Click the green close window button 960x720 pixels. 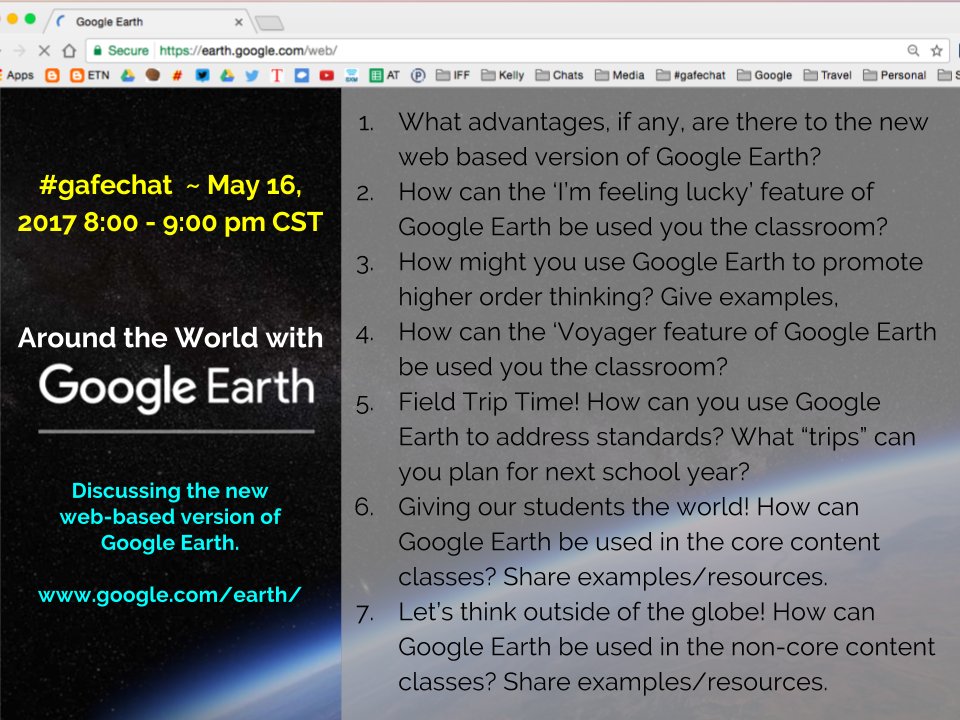point(30,19)
